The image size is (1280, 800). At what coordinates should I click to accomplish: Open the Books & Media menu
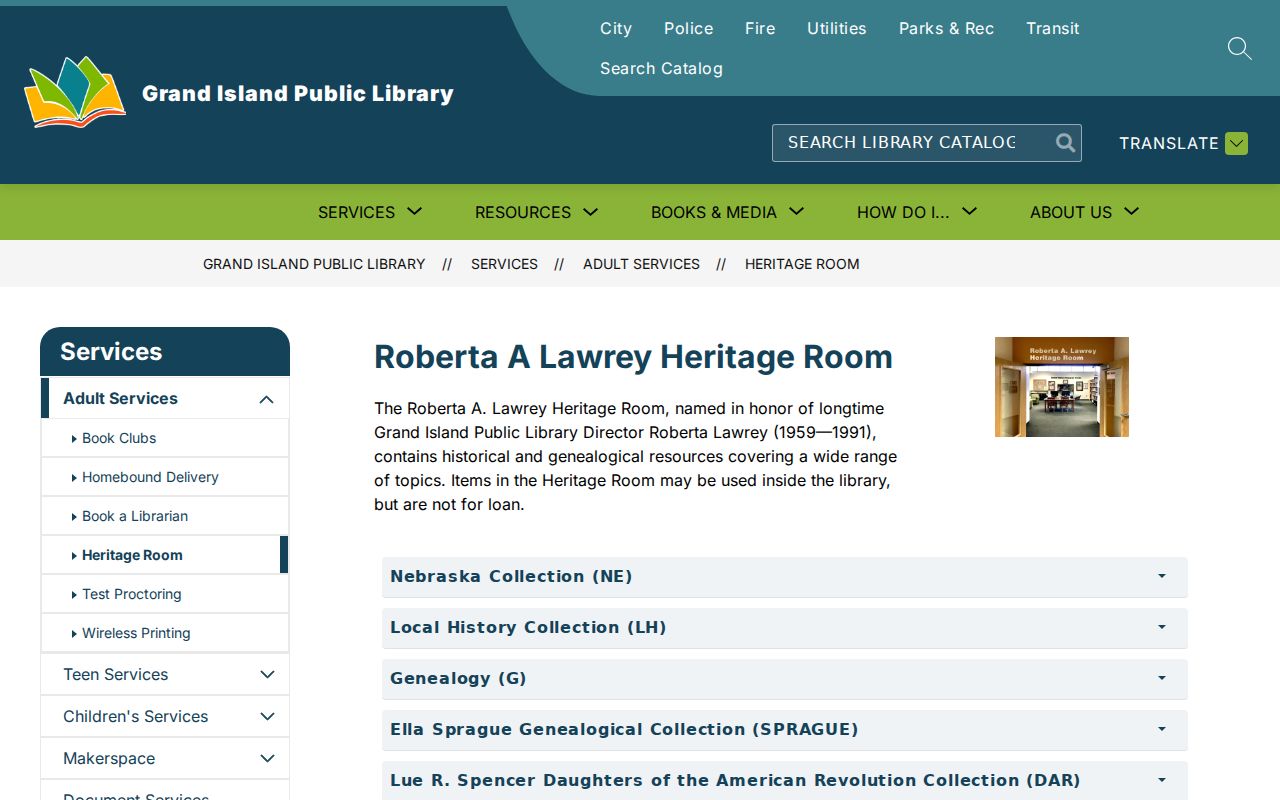point(727,212)
